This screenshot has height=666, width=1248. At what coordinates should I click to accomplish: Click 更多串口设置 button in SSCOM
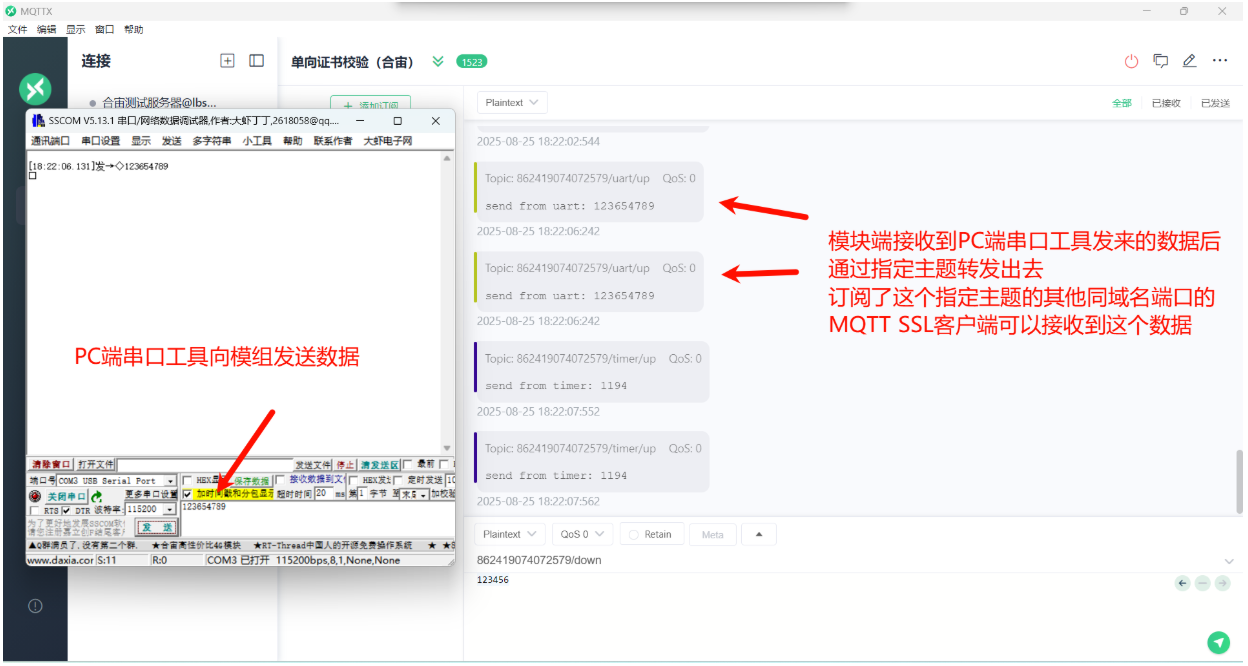point(151,494)
